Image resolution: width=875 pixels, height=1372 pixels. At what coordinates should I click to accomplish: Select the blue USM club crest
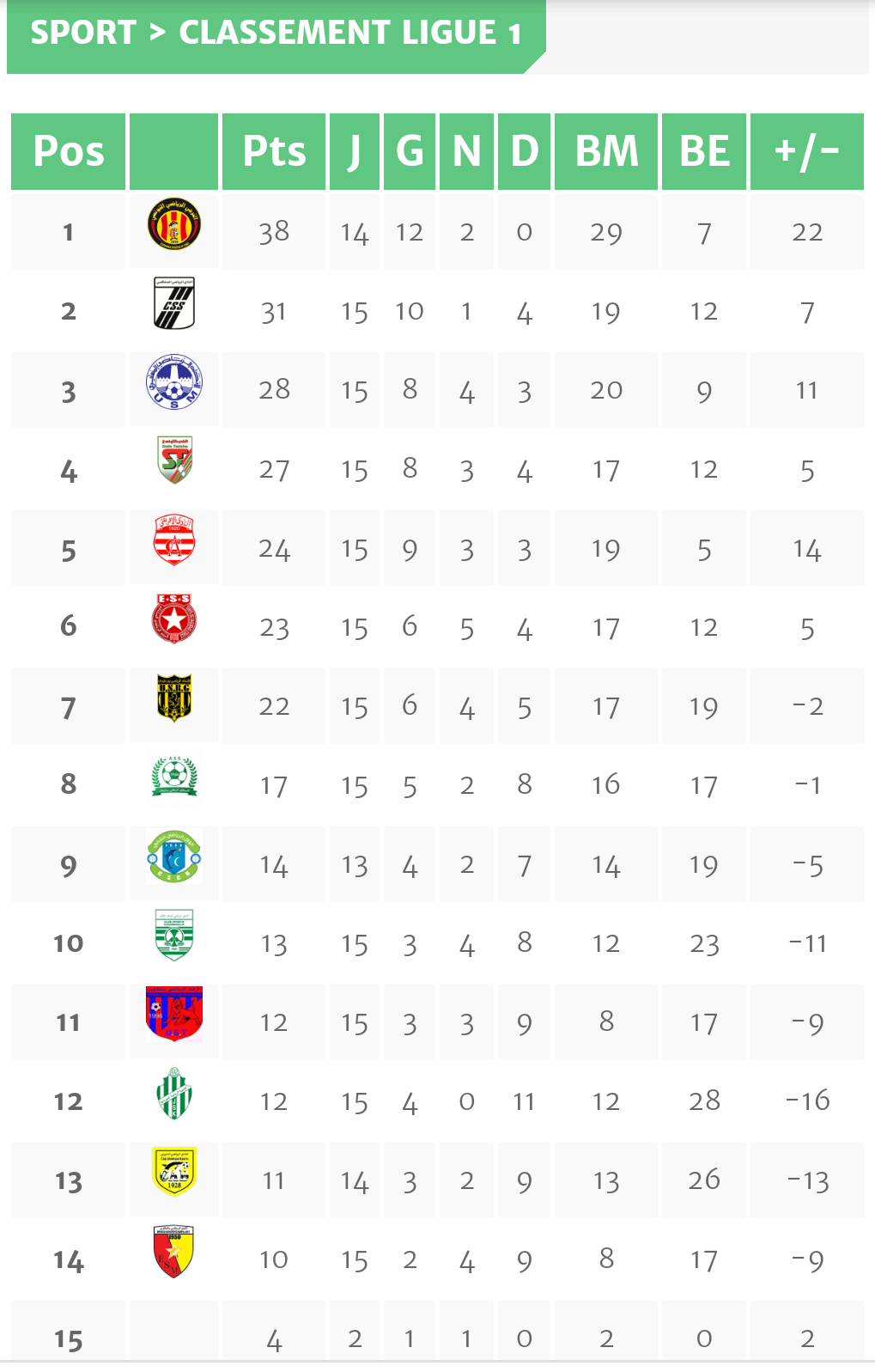pyautogui.click(x=174, y=382)
